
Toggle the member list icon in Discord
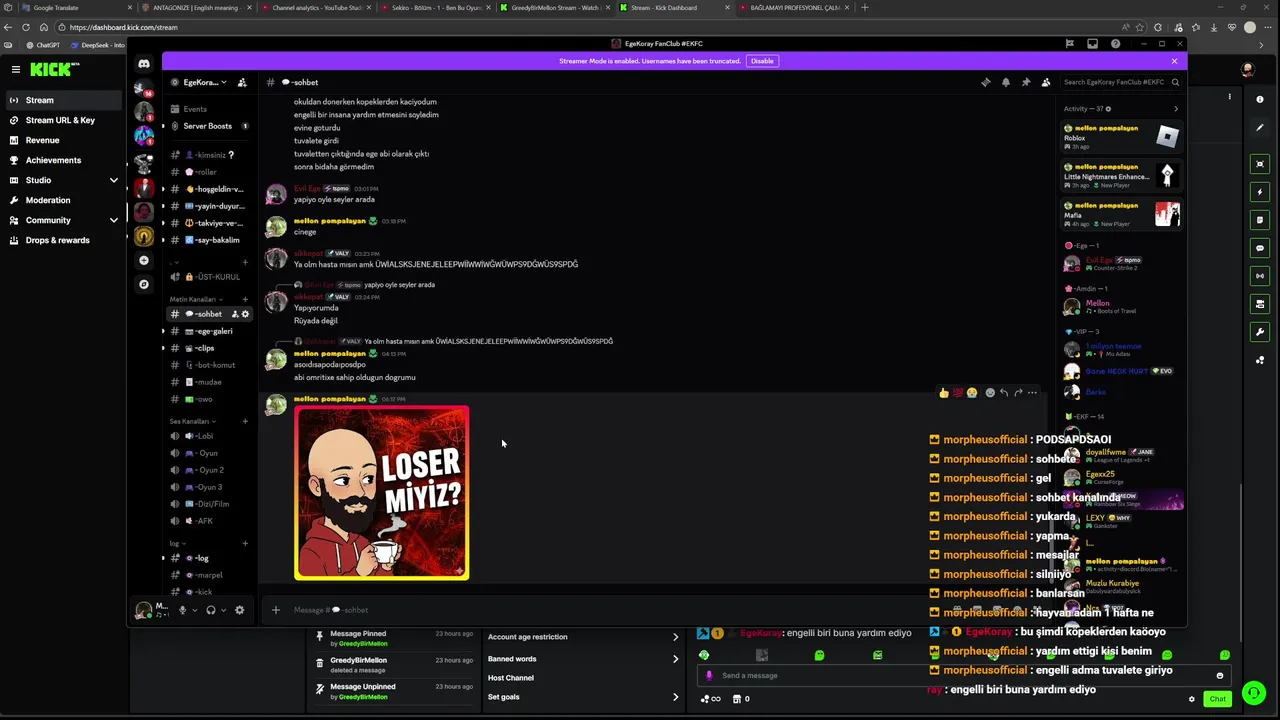coord(1046,82)
